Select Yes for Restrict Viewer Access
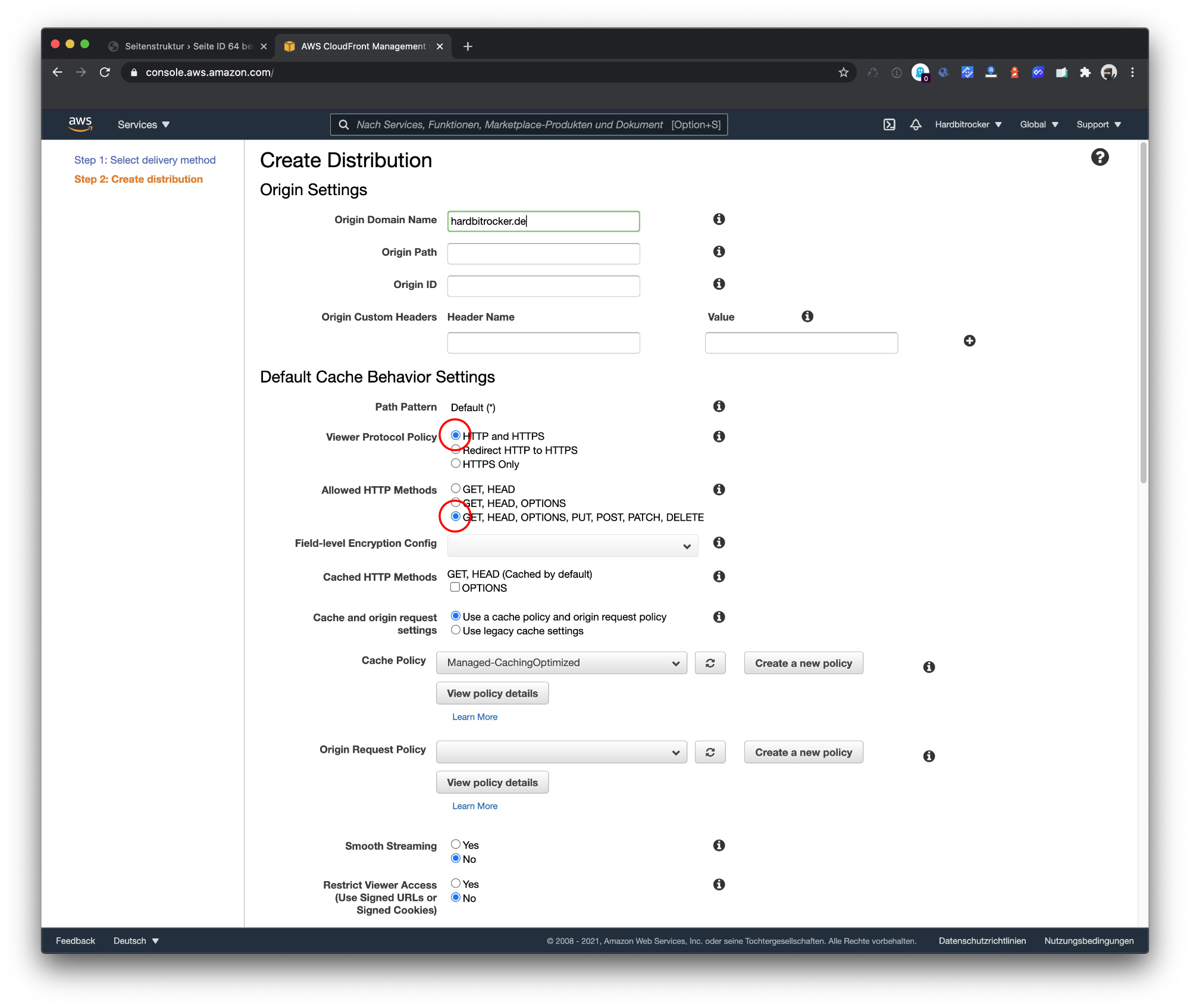The height and width of the screenshot is (1008, 1190). click(x=456, y=883)
